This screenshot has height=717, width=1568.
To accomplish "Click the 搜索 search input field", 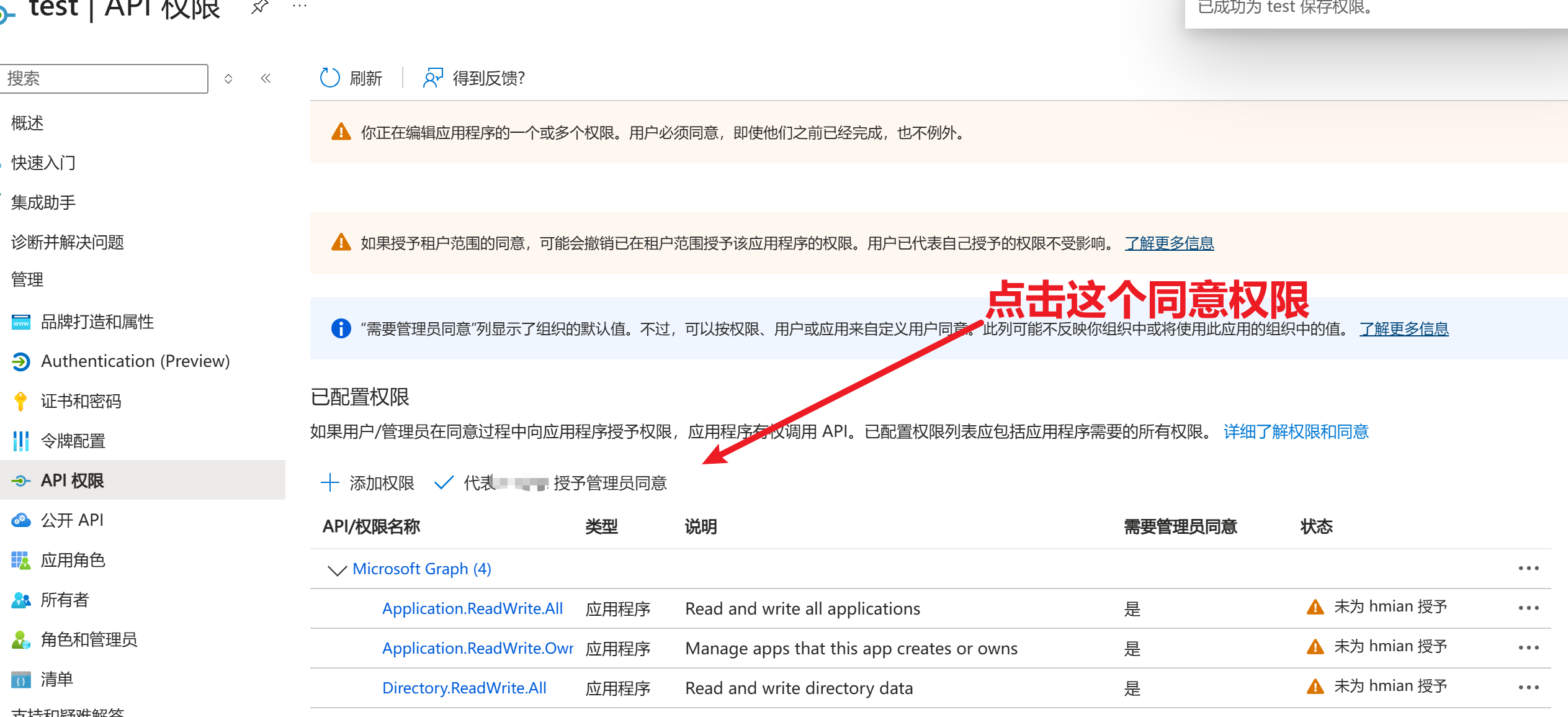I will (104, 79).
